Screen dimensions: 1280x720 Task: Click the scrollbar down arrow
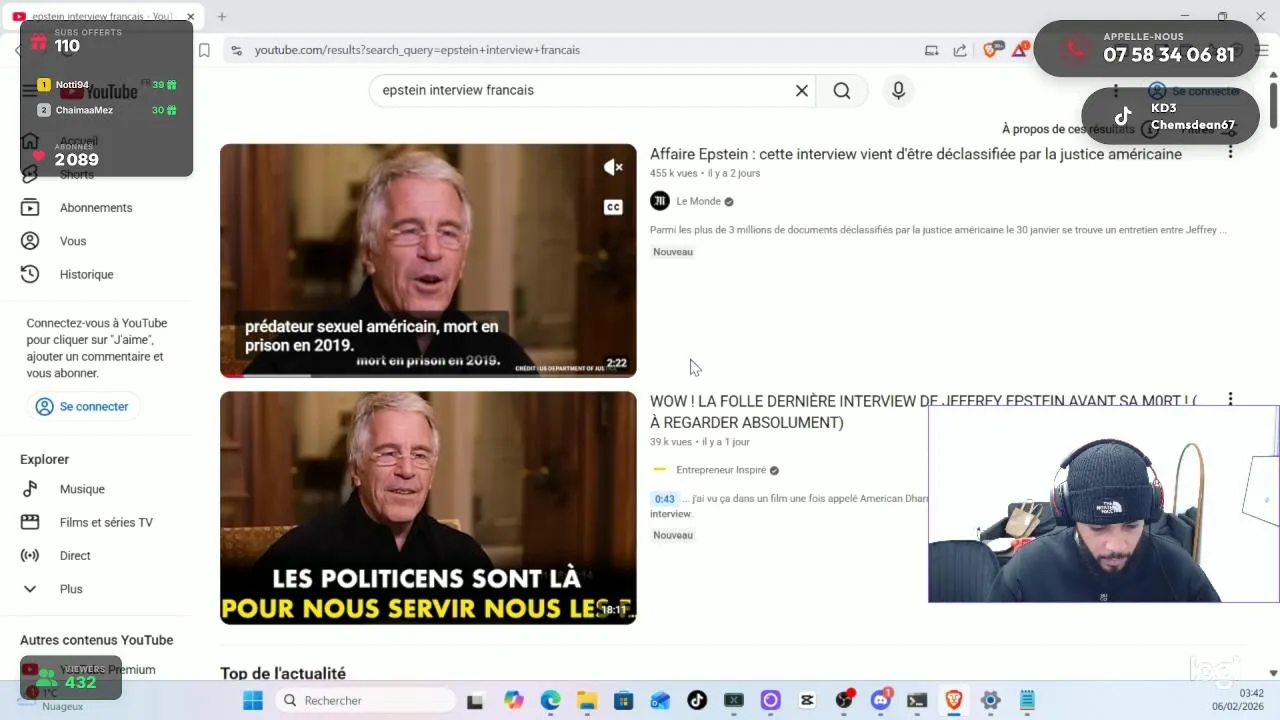click(1273, 674)
